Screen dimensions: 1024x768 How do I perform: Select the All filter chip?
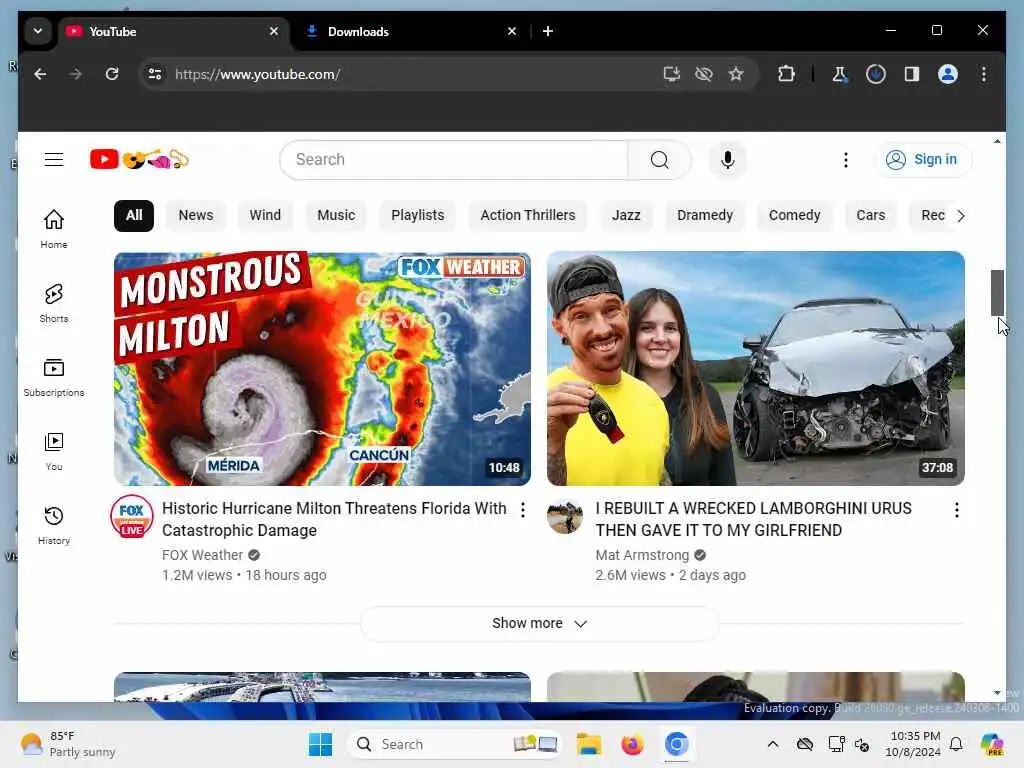(134, 216)
